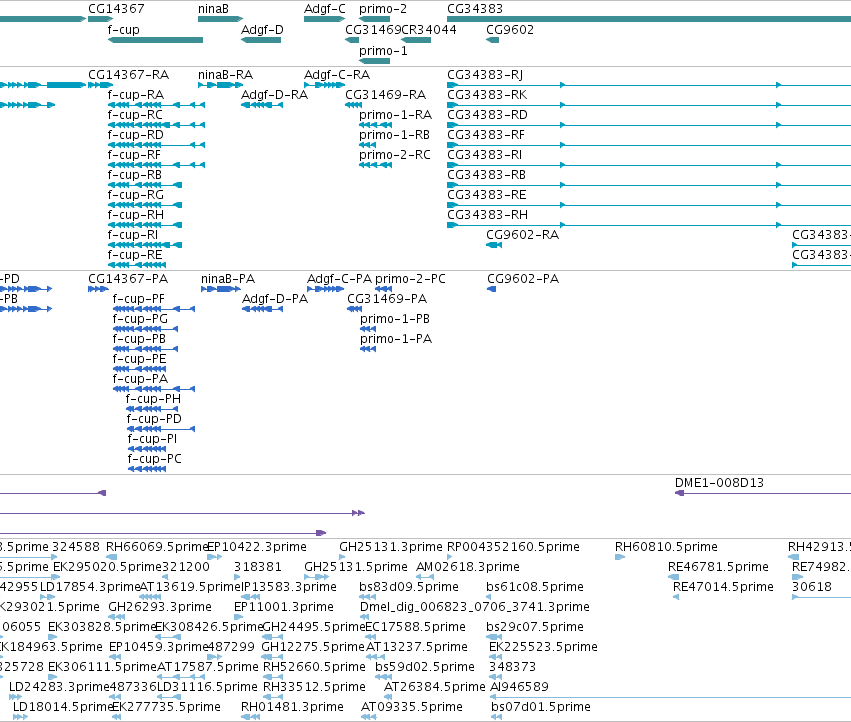
Task: Open transcript ninaB-RA
Action: click(225, 75)
